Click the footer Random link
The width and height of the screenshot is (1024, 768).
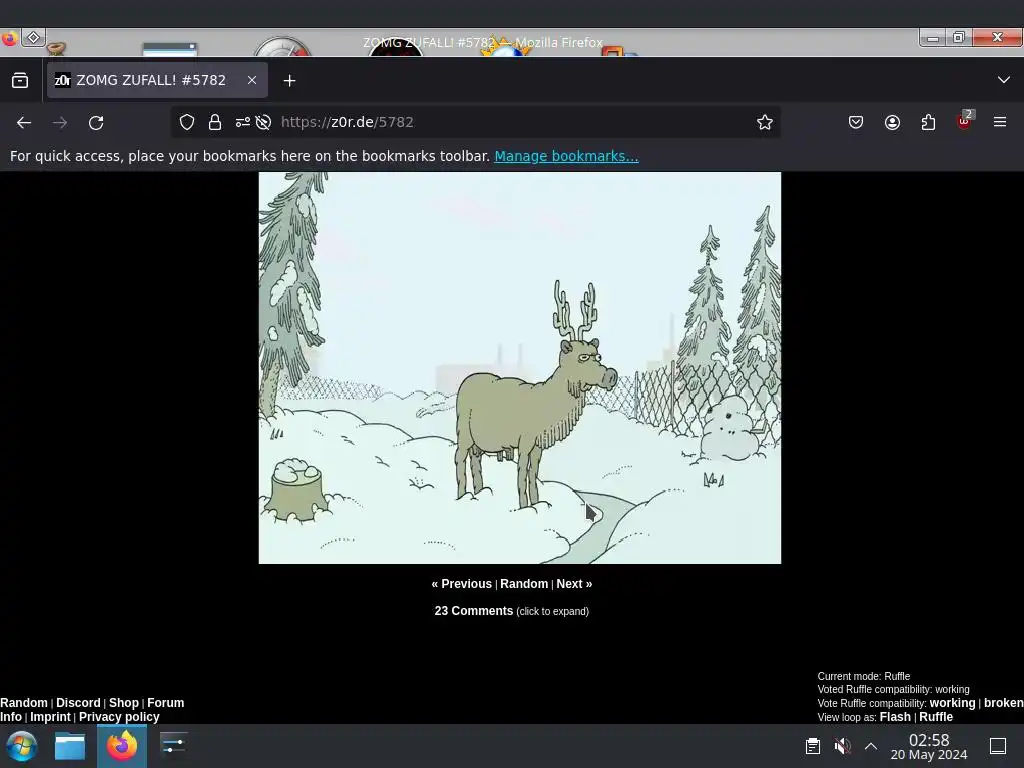click(24, 703)
